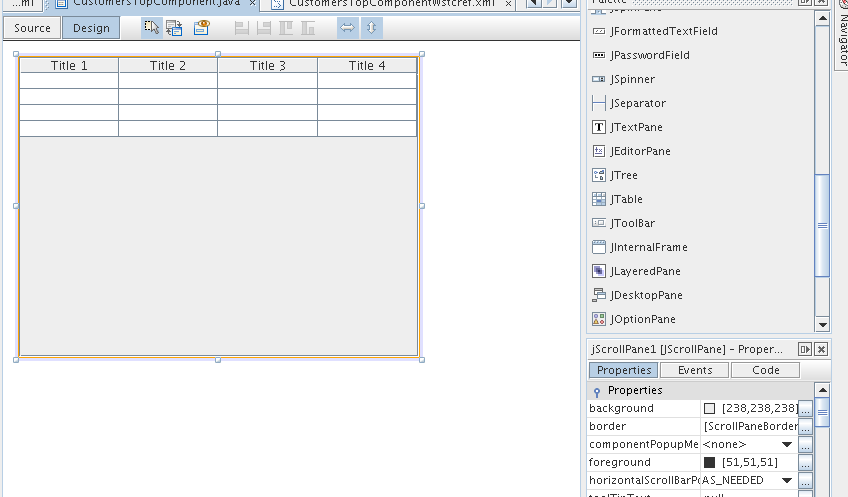Pick JTree from the palette
Screen dimensions: 848x497
click(x=624, y=175)
